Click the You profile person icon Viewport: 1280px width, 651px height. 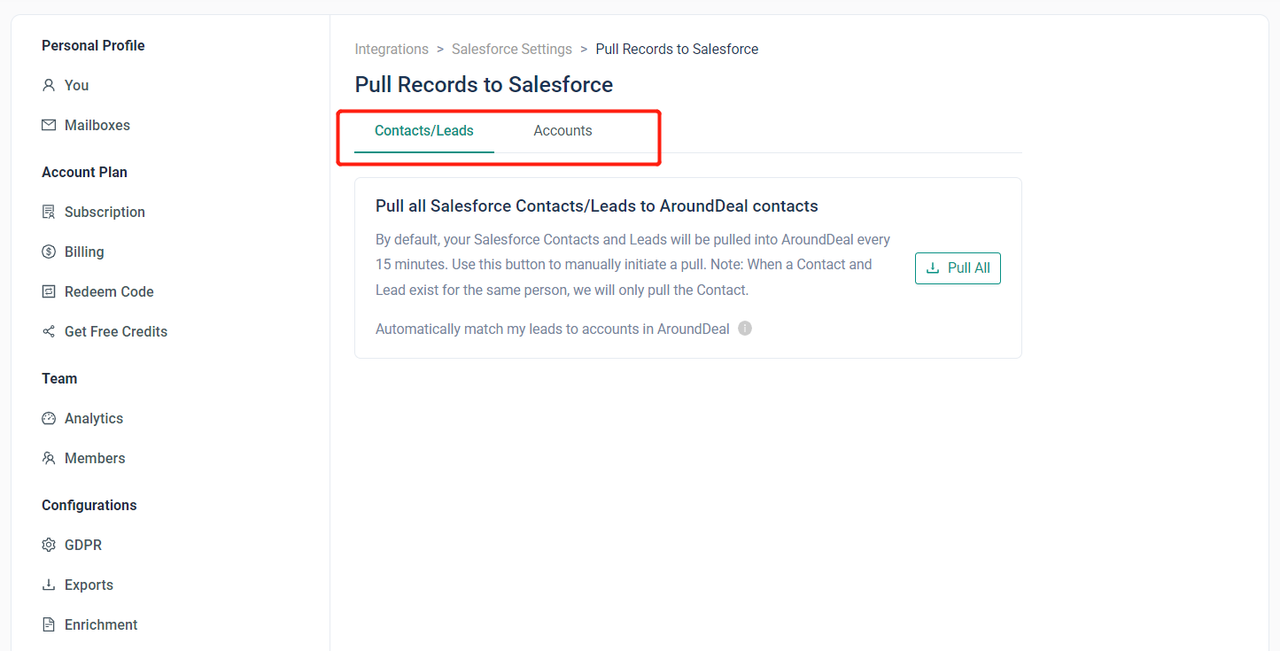[48, 86]
